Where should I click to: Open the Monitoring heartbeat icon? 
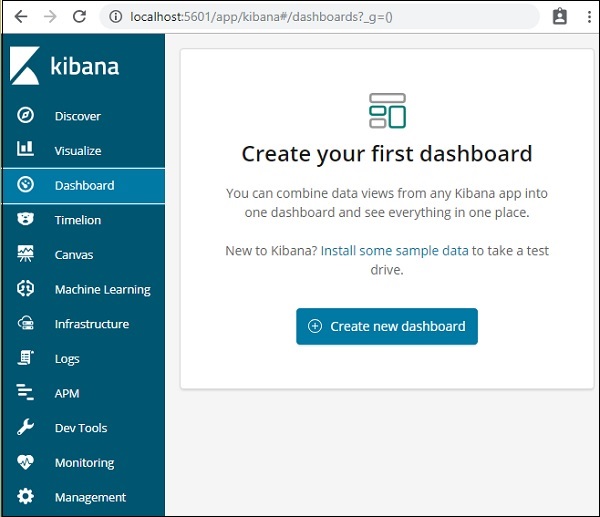pyautogui.click(x=26, y=462)
